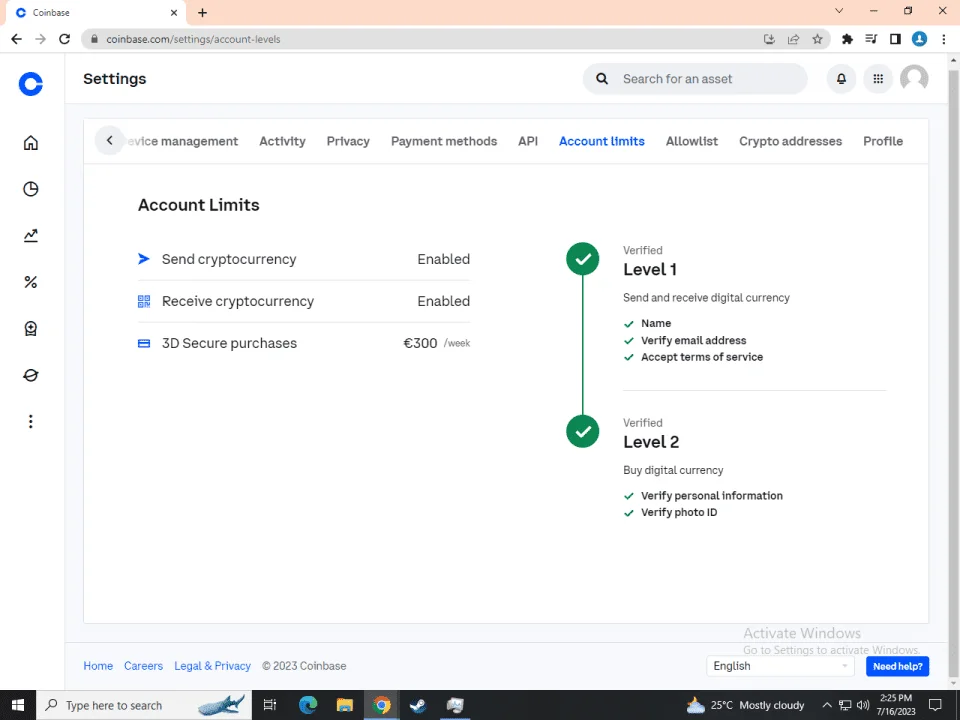Open Steam from the taskbar

coord(418,705)
